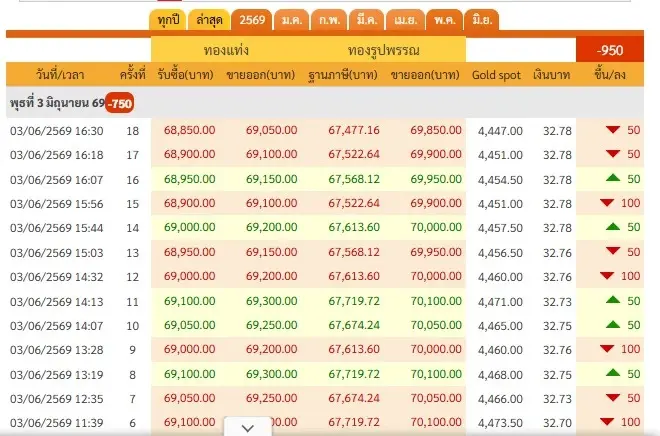Click timestamp 03/06/2569 11:39
Screen dimensions: 660x436
coord(57,423)
